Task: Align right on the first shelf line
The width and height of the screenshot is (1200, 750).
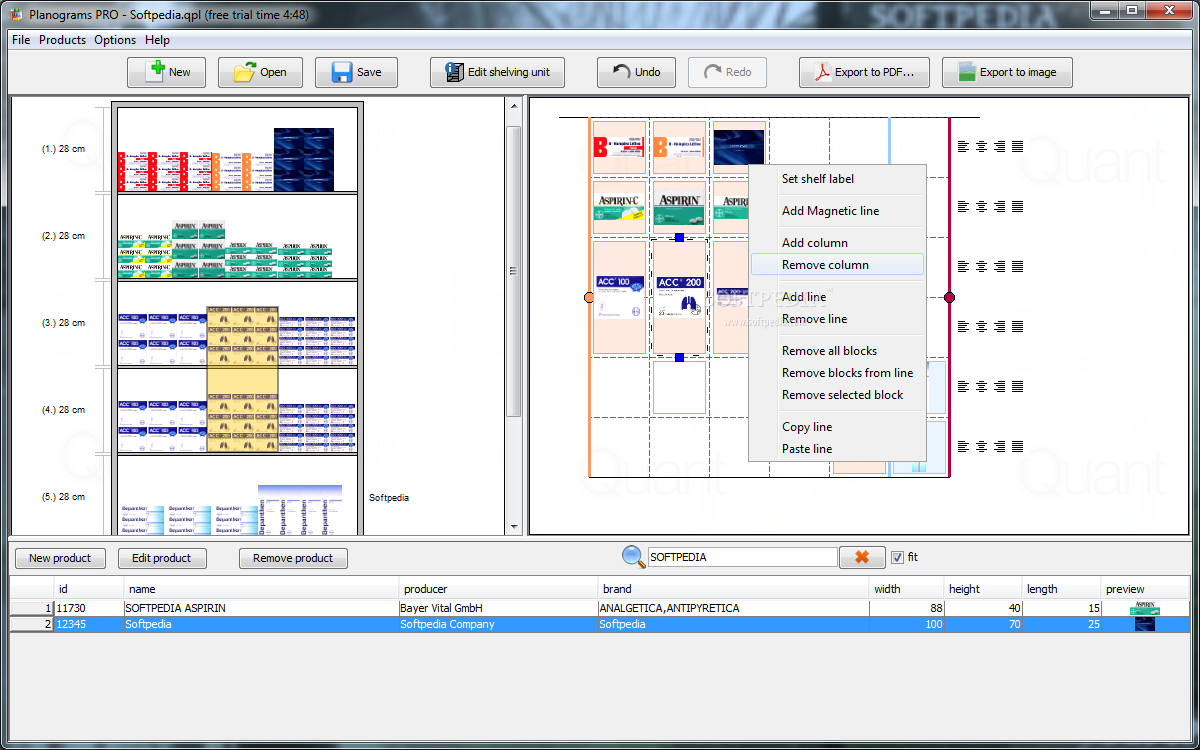Action: [1000, 146]
